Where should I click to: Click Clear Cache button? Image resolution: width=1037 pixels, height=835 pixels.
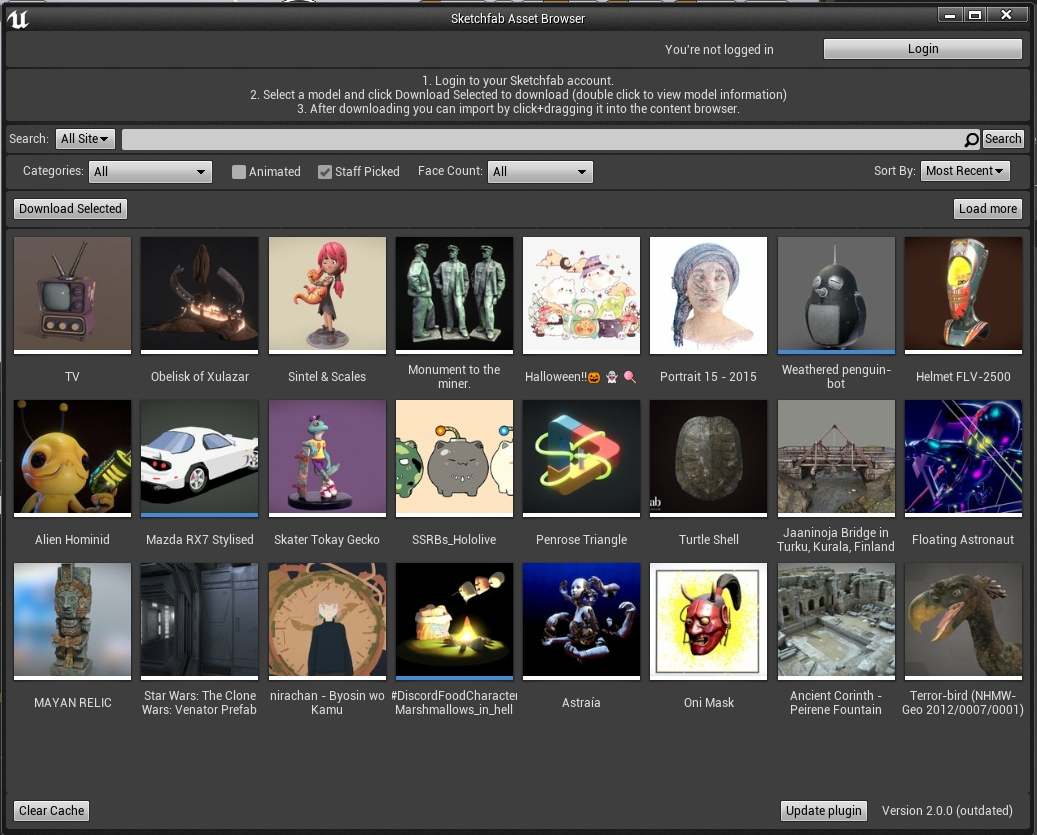[52, 811]
